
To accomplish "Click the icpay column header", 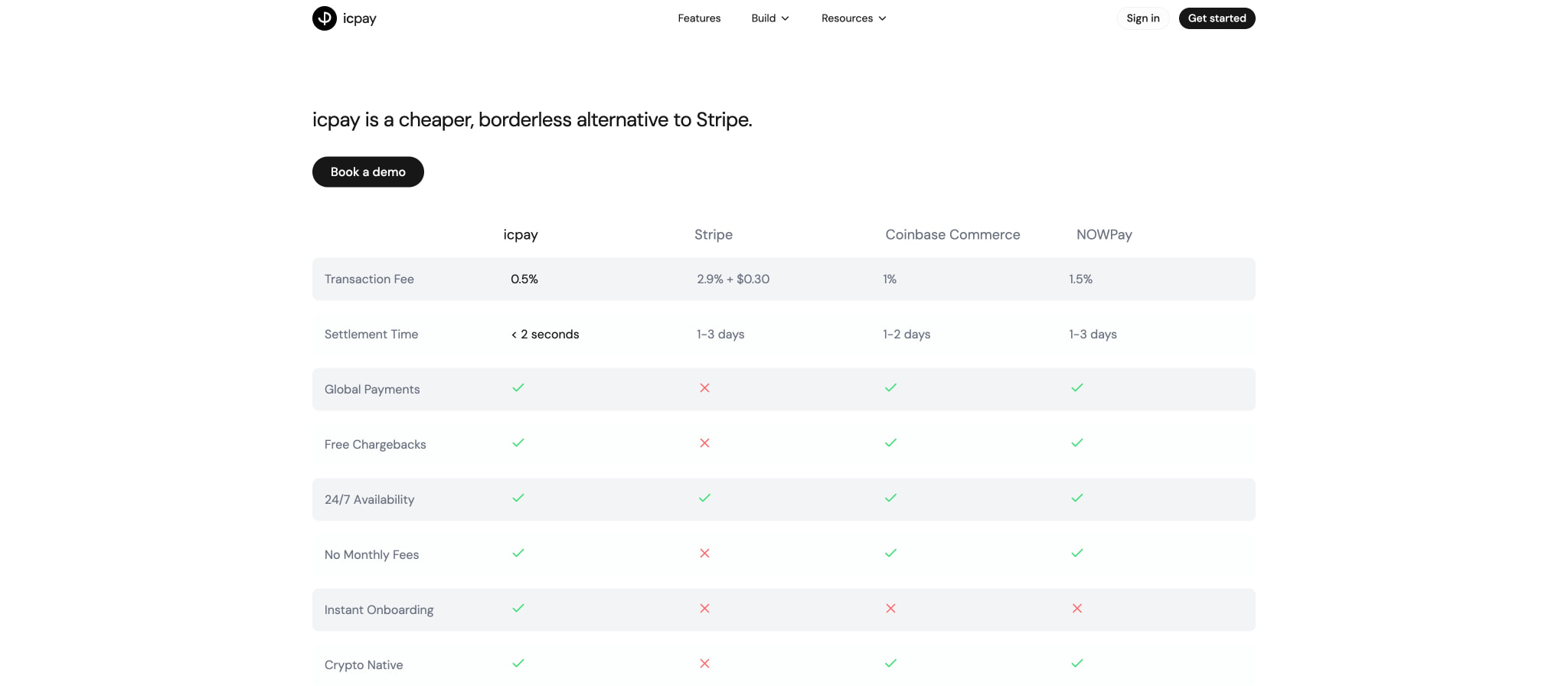I will 521,235.
